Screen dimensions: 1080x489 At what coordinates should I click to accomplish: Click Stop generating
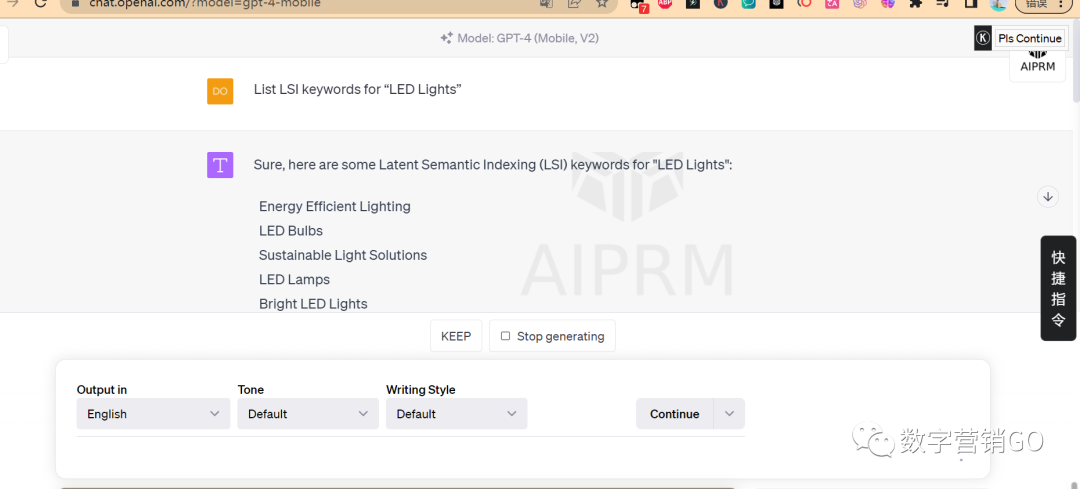click(552, 336)
